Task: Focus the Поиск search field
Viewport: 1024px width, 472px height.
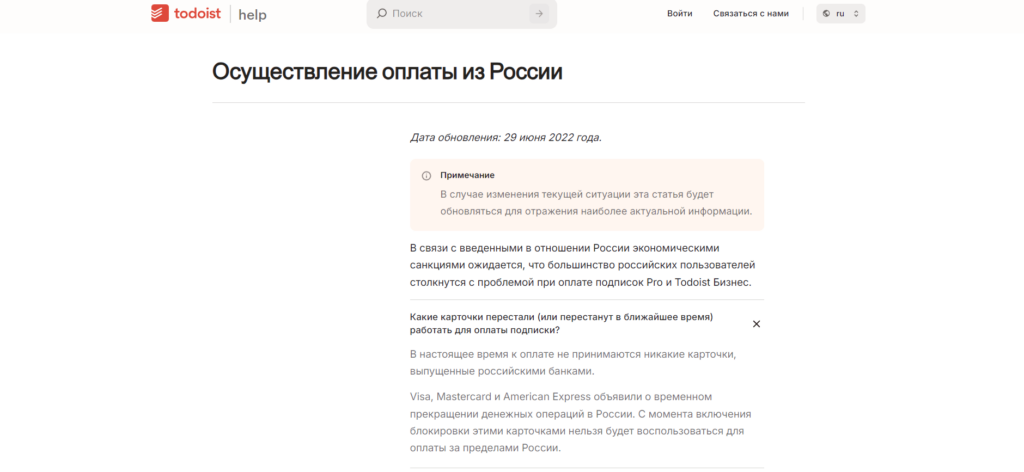Action: click(462, 13)
